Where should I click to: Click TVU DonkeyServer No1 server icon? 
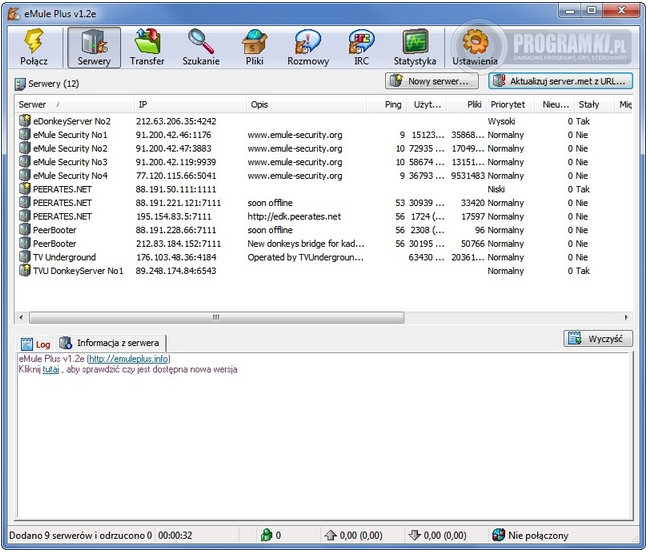(x=25, y=270)
